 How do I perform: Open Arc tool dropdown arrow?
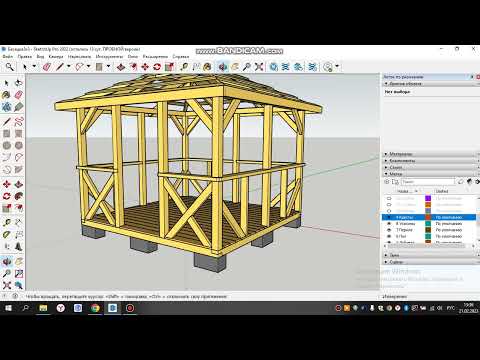tap(88, 67)
